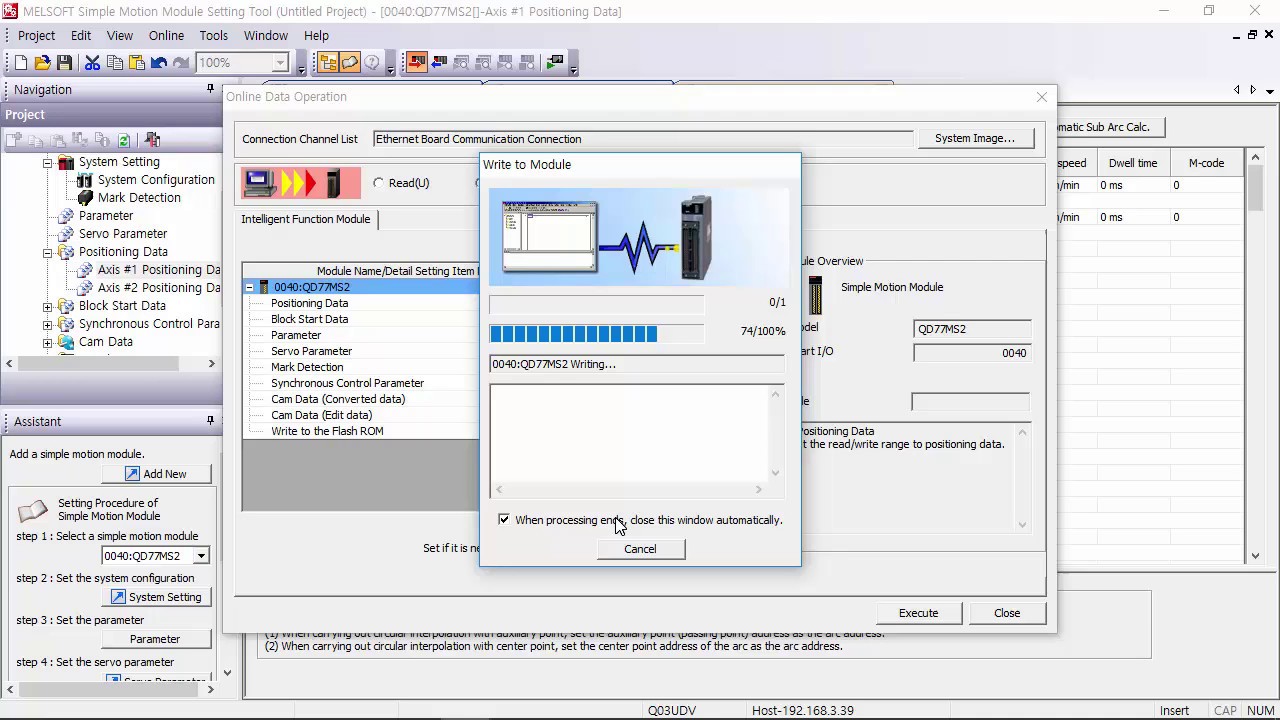Click the refresh icon in Project panel toolbar
This screenshot has width=1280, height=720.
click(x=124, y=140)
